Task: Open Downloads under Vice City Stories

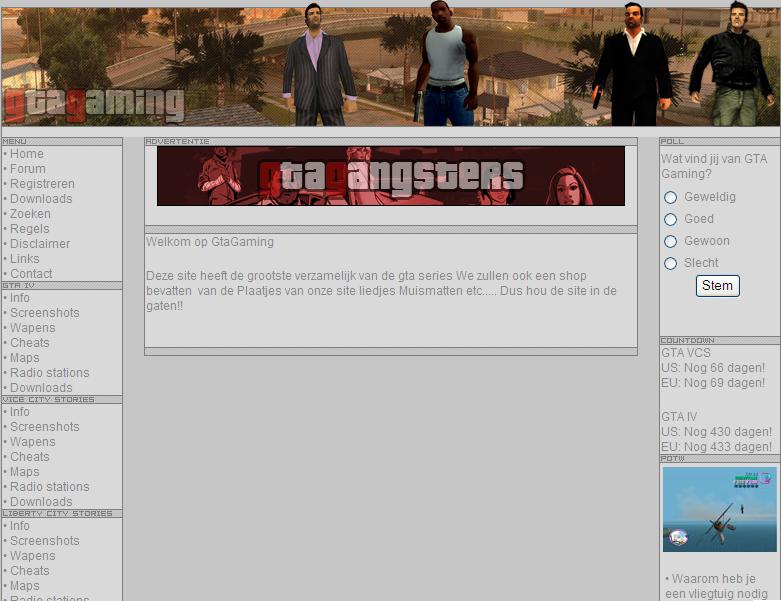Action: coord(41,501)
